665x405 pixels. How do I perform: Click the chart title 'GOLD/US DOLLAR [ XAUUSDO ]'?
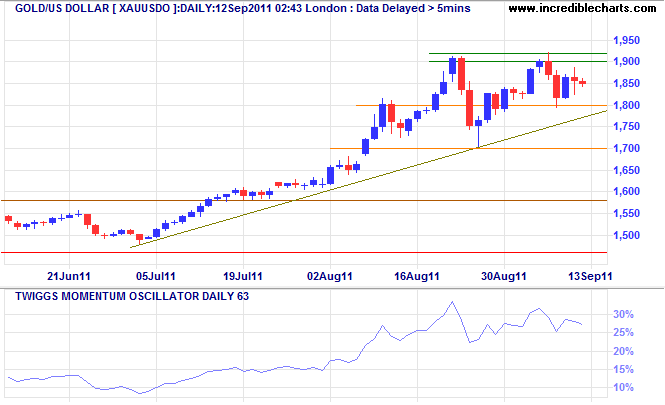point(94,8)
